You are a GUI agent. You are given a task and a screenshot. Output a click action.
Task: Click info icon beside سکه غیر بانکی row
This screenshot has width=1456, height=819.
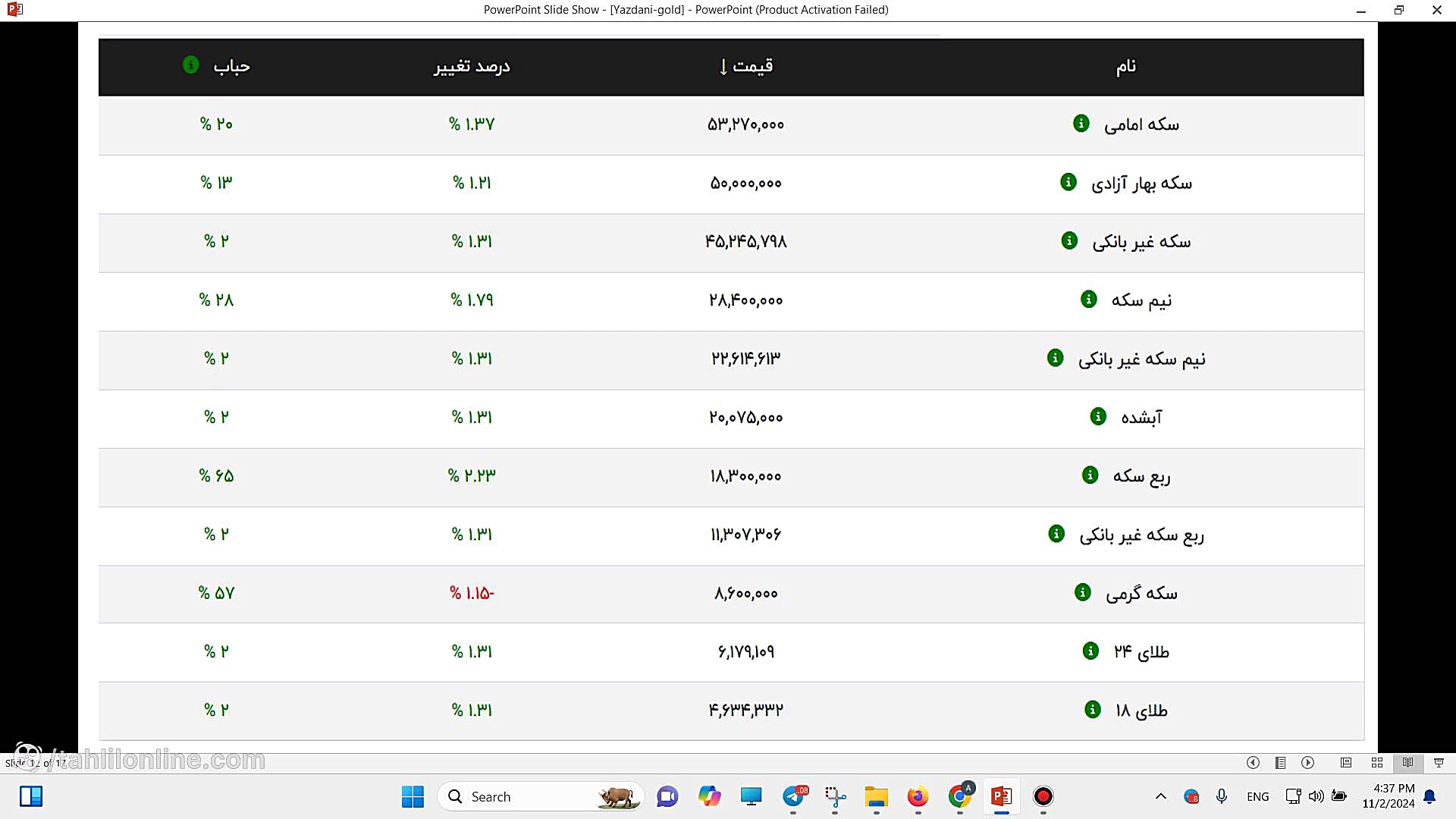[1069, 240]
